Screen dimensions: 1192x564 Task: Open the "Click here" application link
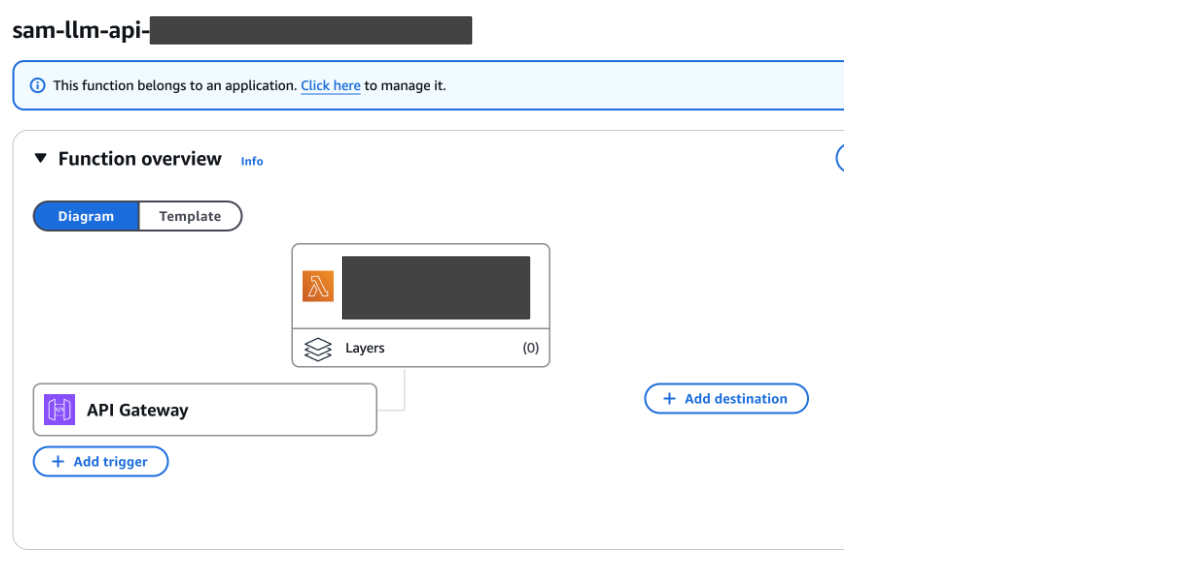click(x=330, y=86)
